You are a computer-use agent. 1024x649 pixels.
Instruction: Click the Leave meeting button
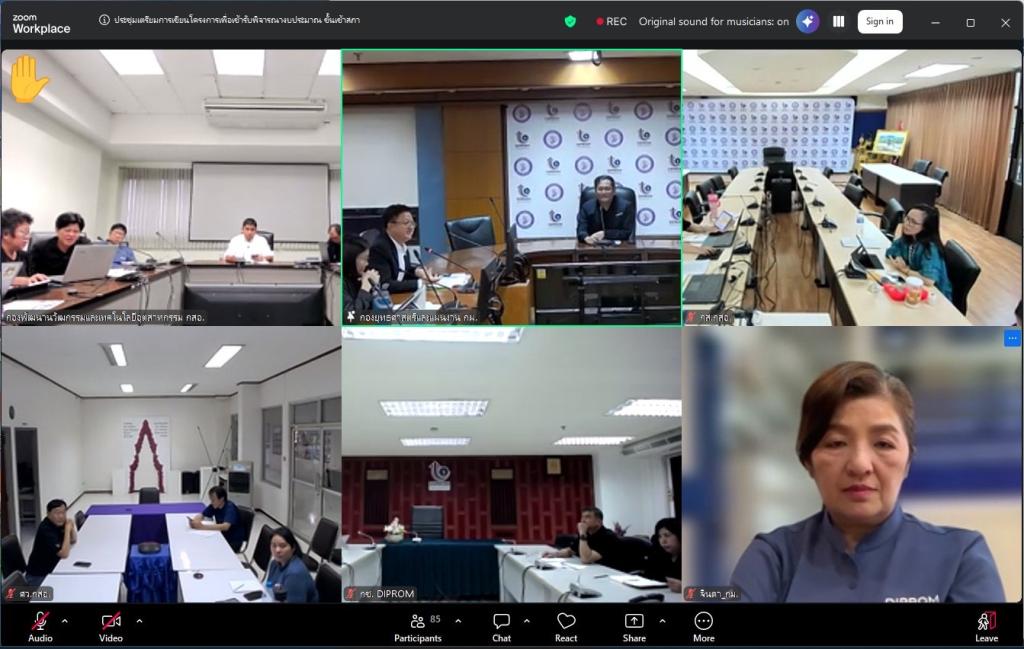coord(986,627)
